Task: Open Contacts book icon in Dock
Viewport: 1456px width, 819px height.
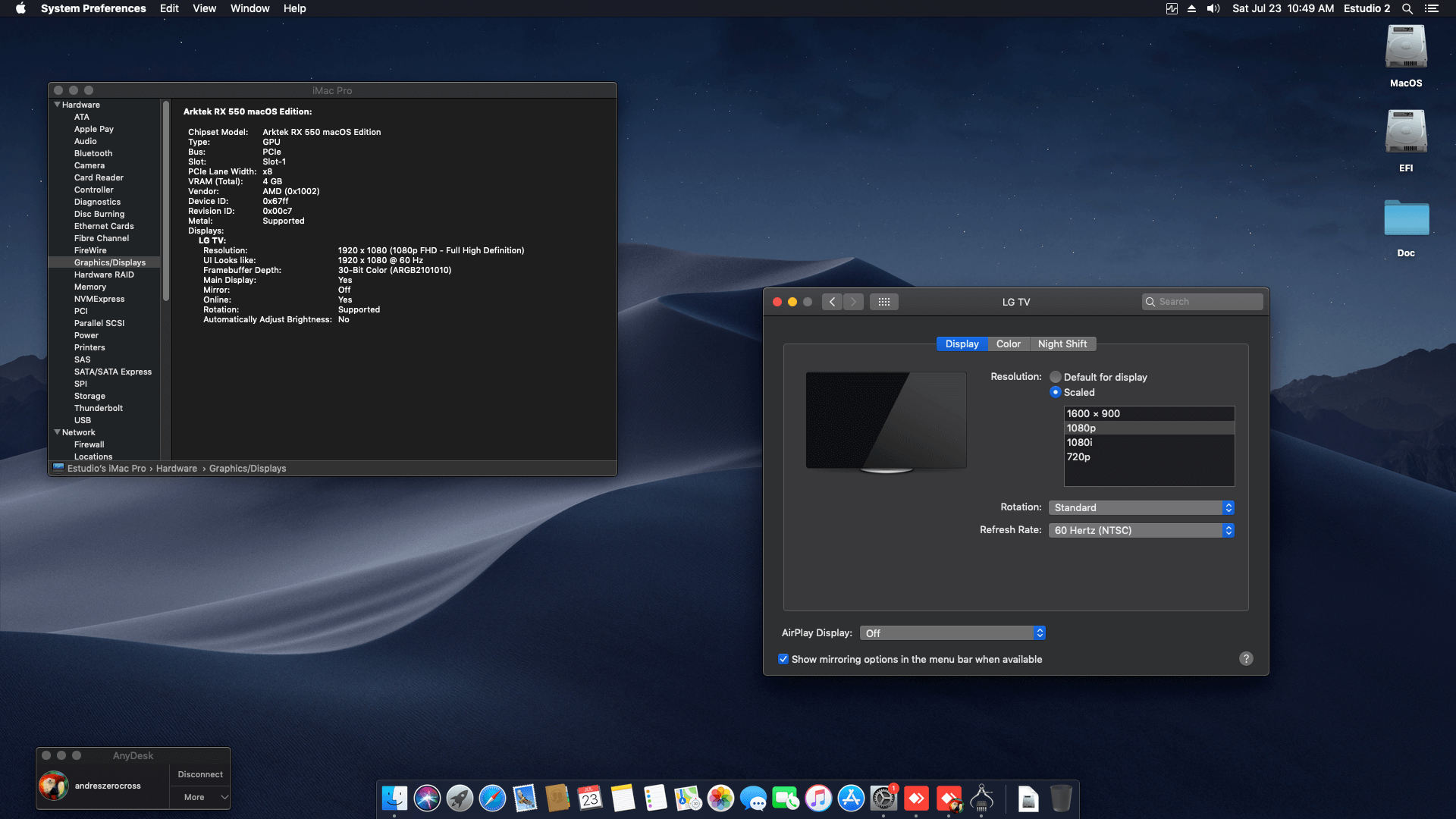Action: [557, 799]
